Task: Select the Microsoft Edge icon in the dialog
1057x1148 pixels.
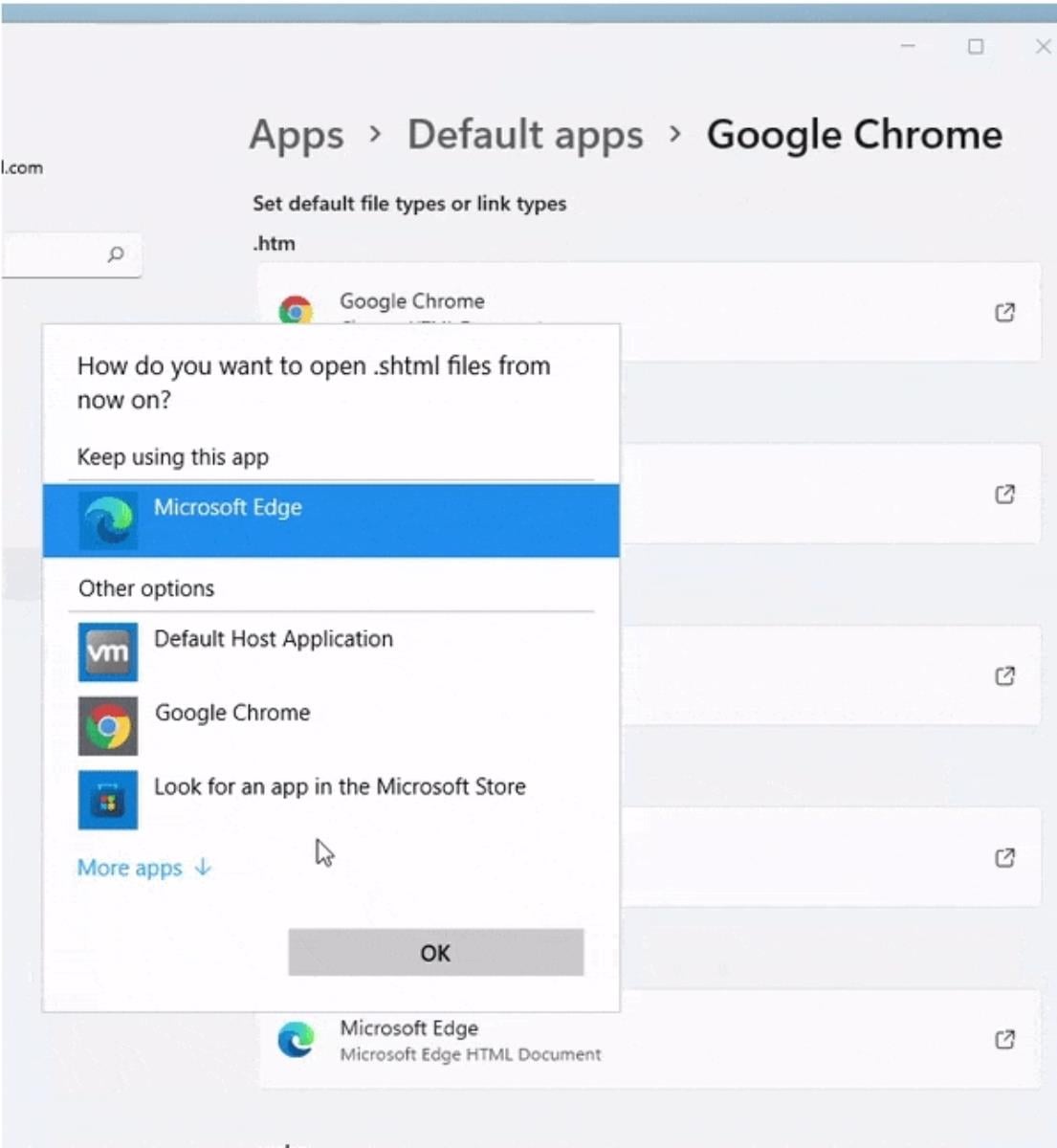Action: (107, 521)
